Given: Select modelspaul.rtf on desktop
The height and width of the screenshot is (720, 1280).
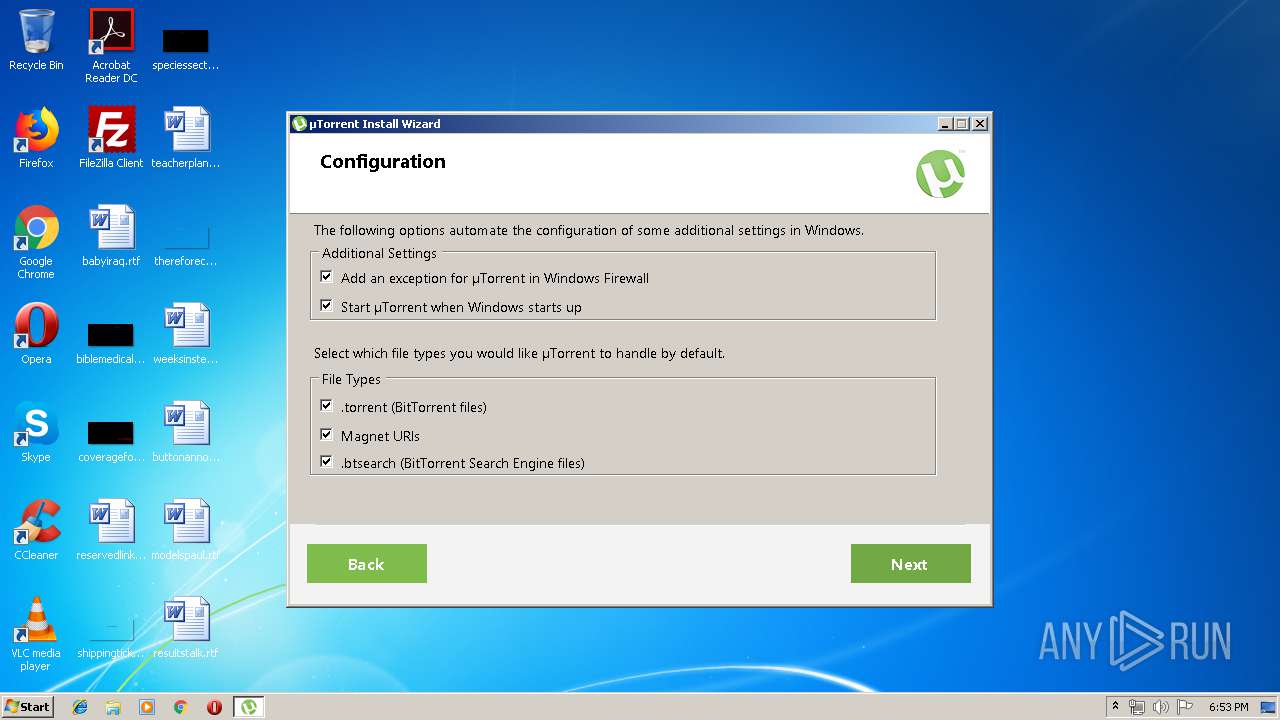Looking at the screenshot, I should pyautogui.click(x=186, y=530).
